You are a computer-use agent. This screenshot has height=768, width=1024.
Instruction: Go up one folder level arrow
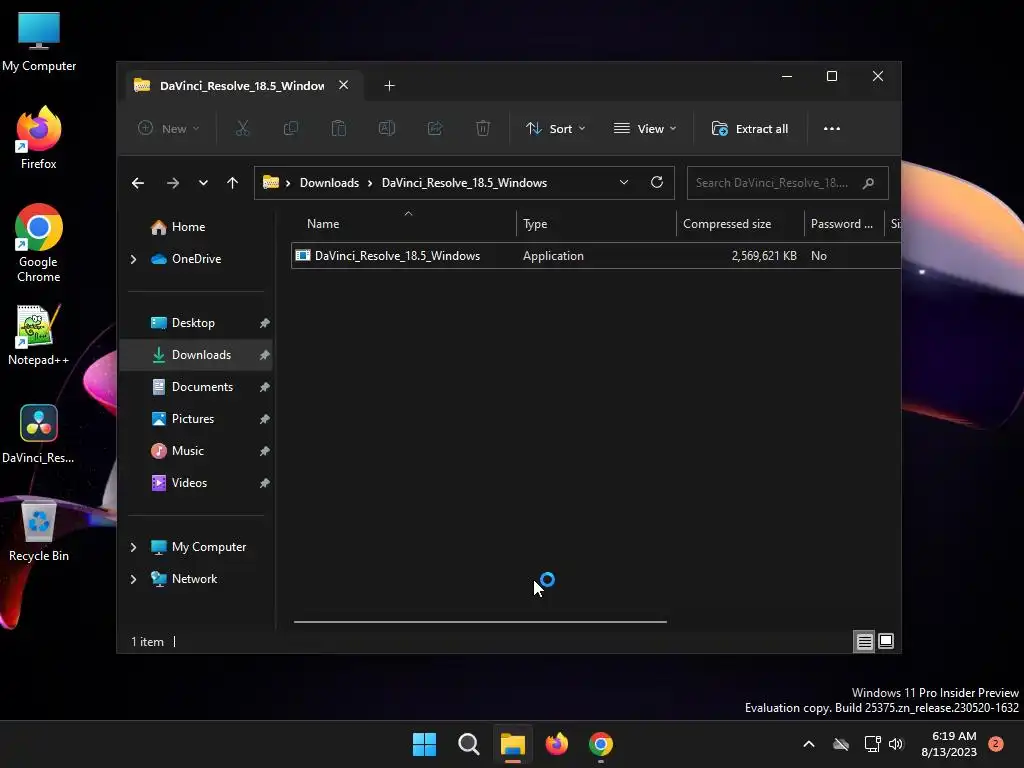point(232,183)
